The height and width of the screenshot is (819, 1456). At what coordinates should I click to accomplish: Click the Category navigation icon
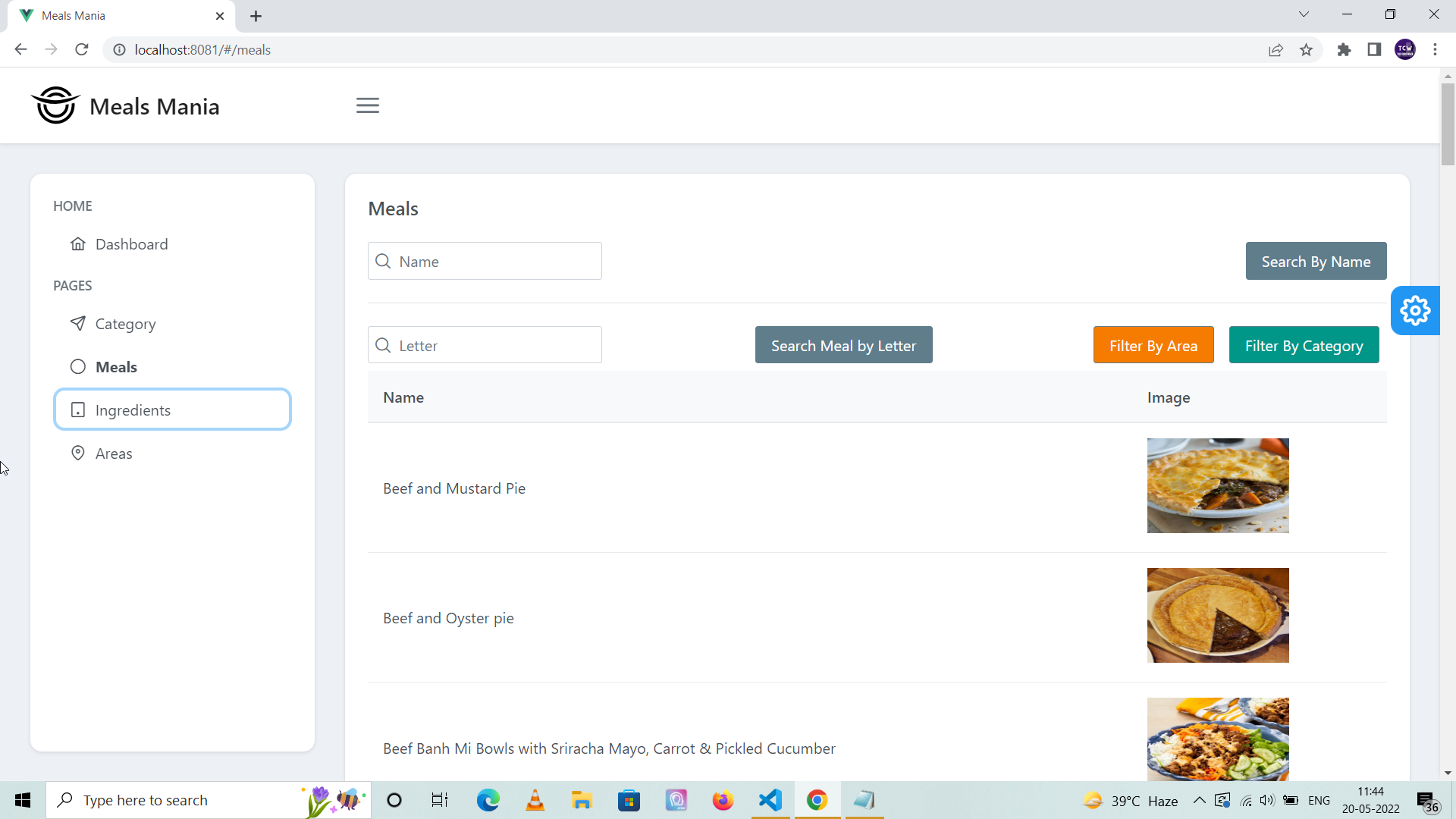78,323
